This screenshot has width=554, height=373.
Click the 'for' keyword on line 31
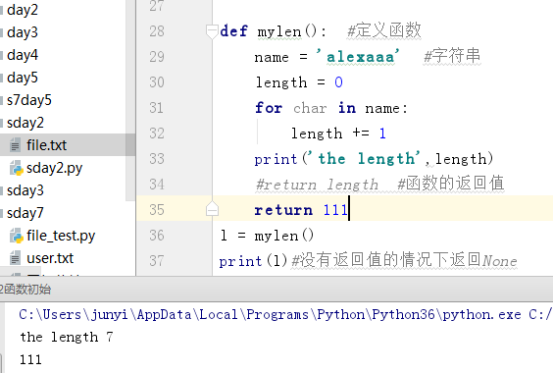pos(269,107)
